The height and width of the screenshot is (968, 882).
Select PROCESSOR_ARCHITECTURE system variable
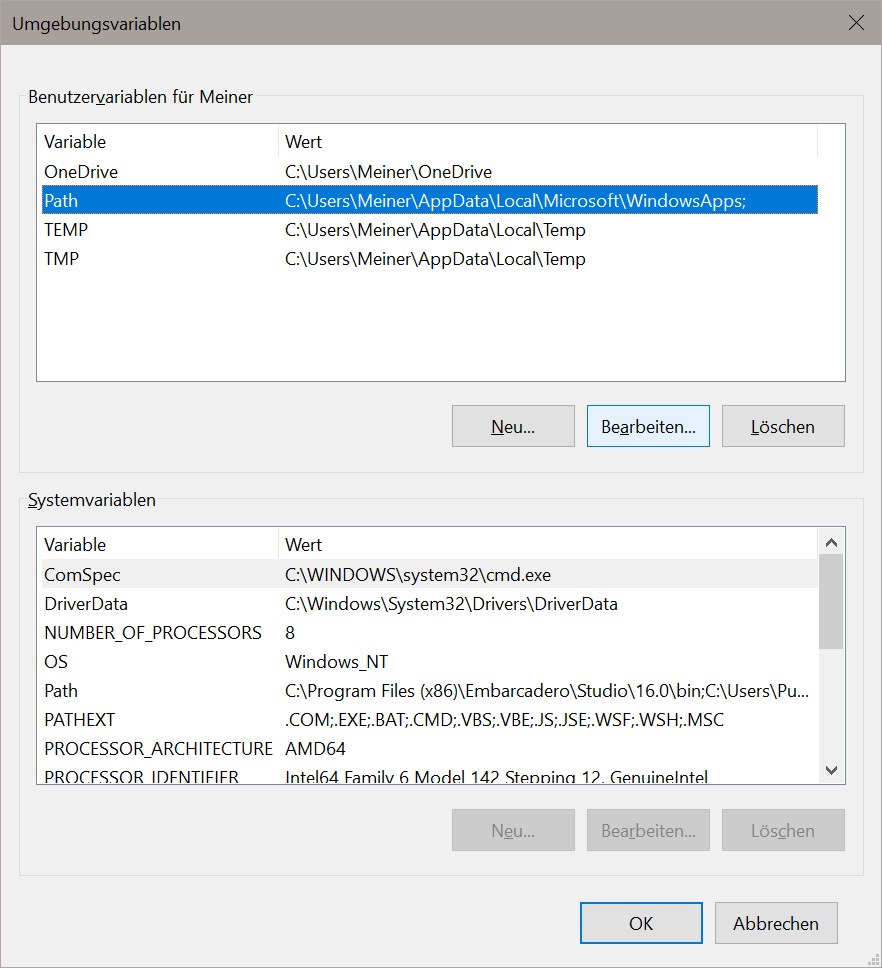(x=158, y=749)
